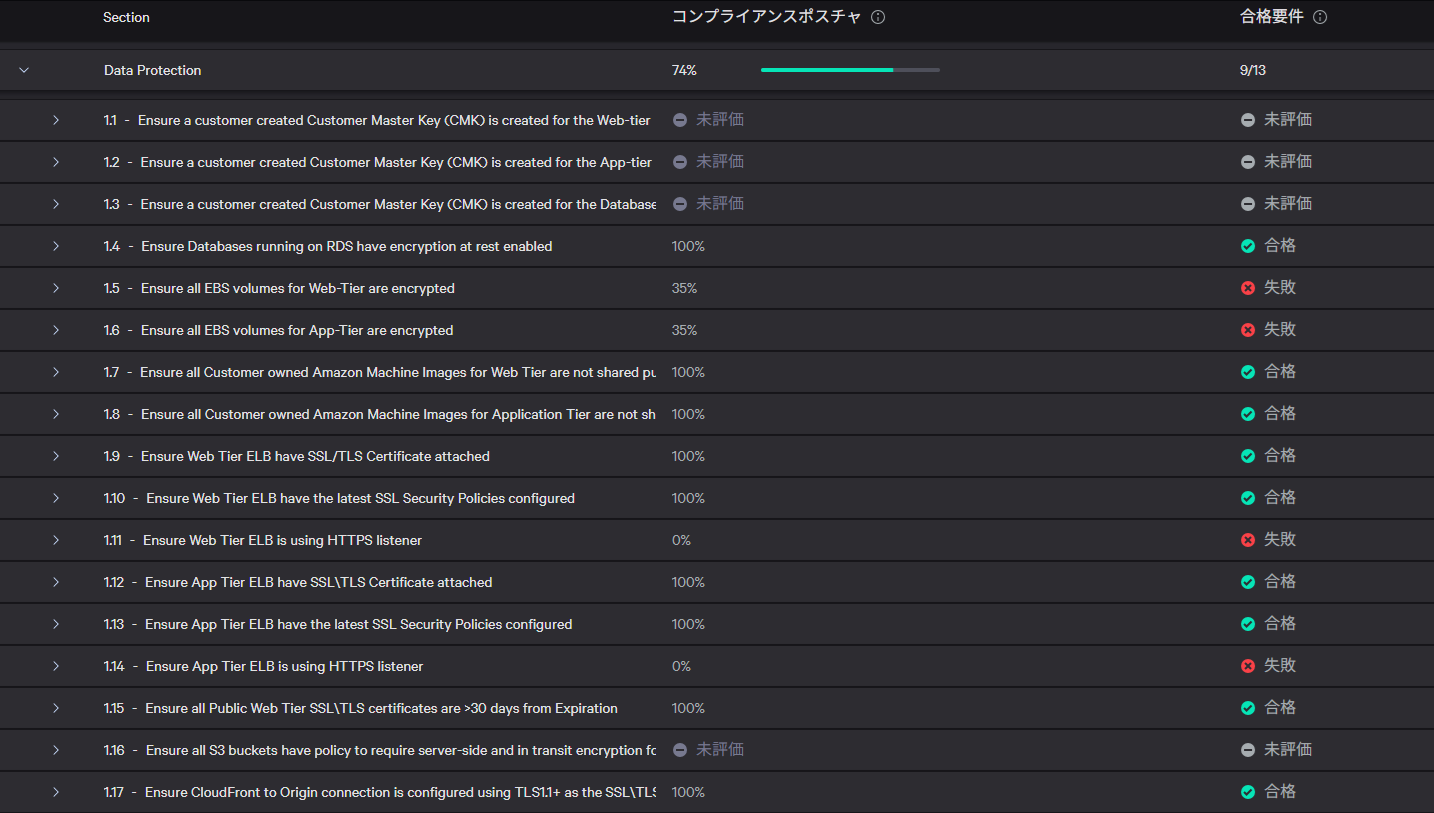
Task: Click green passed icon on row 1.4
Action: [x=1248, y=246]
